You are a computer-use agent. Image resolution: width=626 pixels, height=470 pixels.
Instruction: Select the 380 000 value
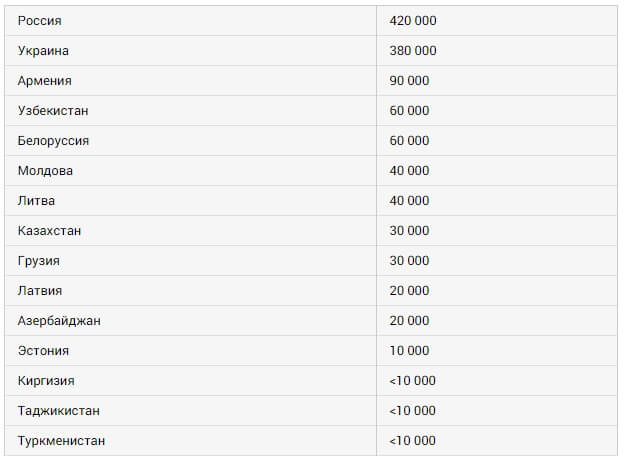tap(413, 51)
